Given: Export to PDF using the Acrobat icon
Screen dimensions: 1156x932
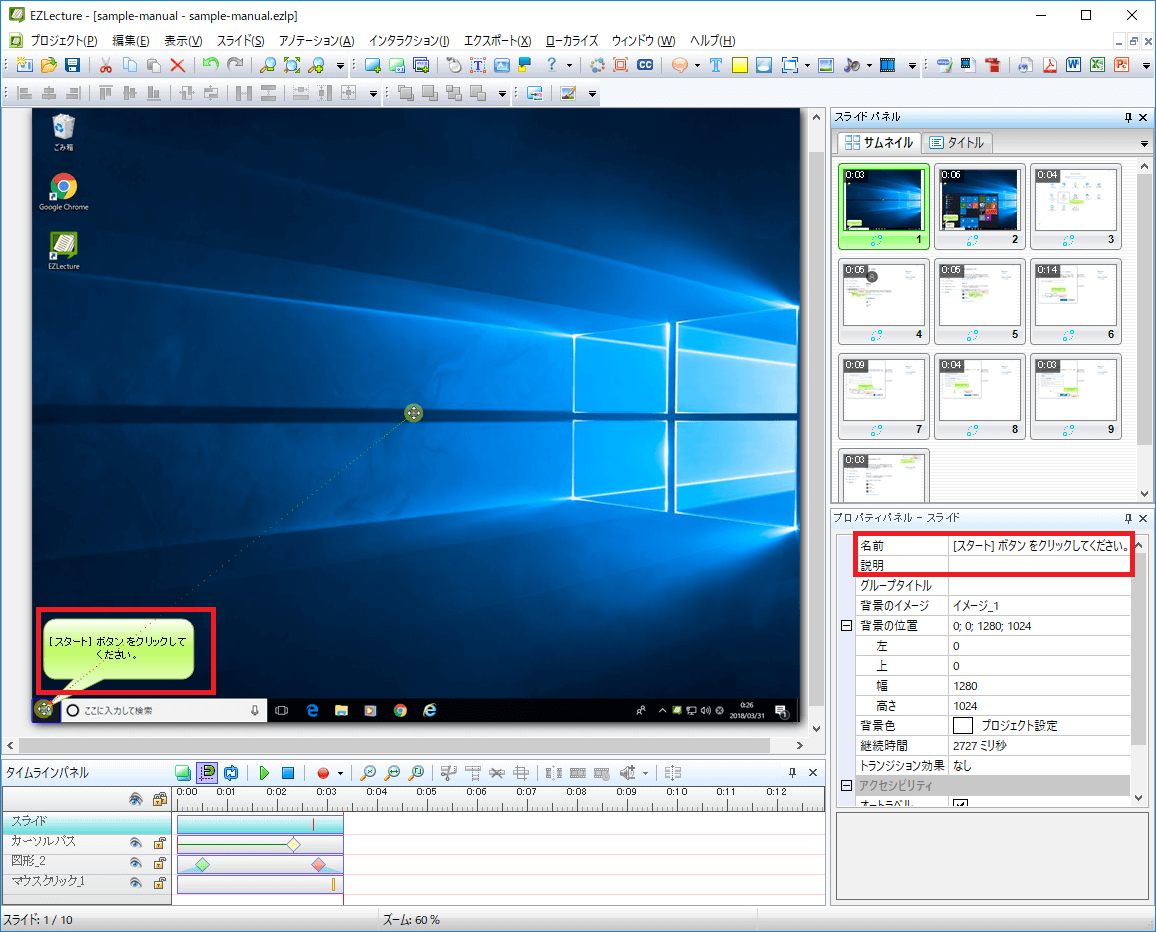Looking at the screenshot, I should (1050, 65).
